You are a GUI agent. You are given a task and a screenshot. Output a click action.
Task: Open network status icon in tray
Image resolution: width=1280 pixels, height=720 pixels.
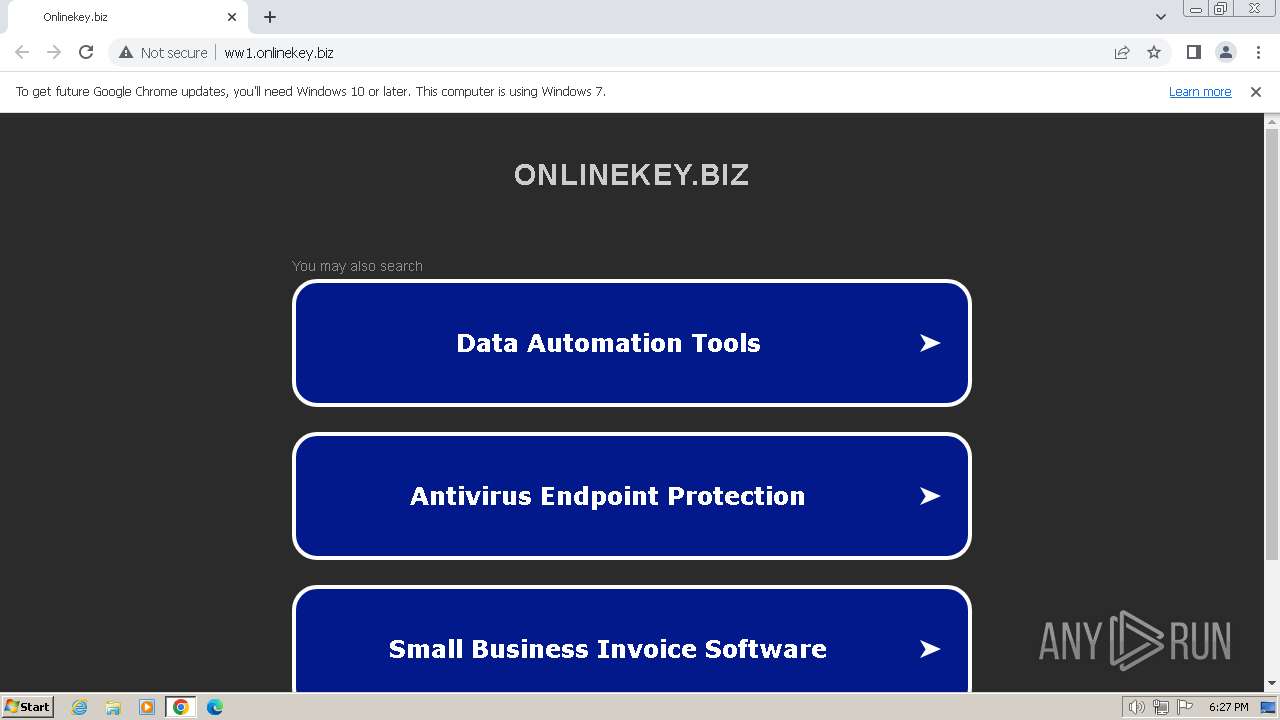point(1161,707)
